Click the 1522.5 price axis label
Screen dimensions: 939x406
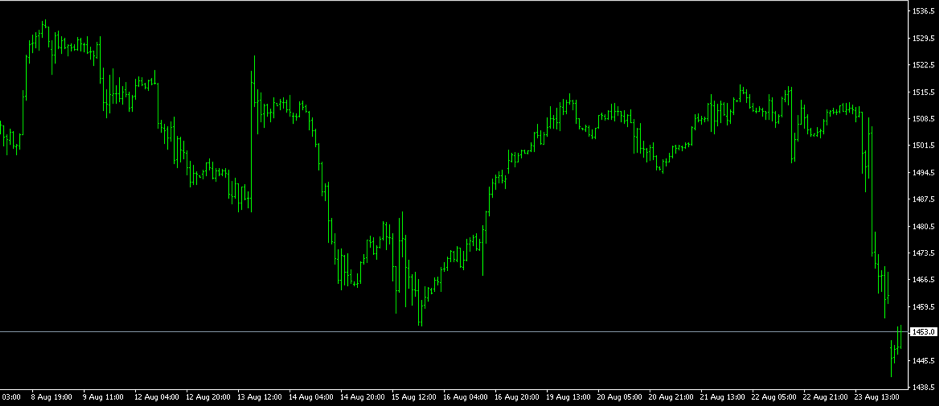[924, 65]
